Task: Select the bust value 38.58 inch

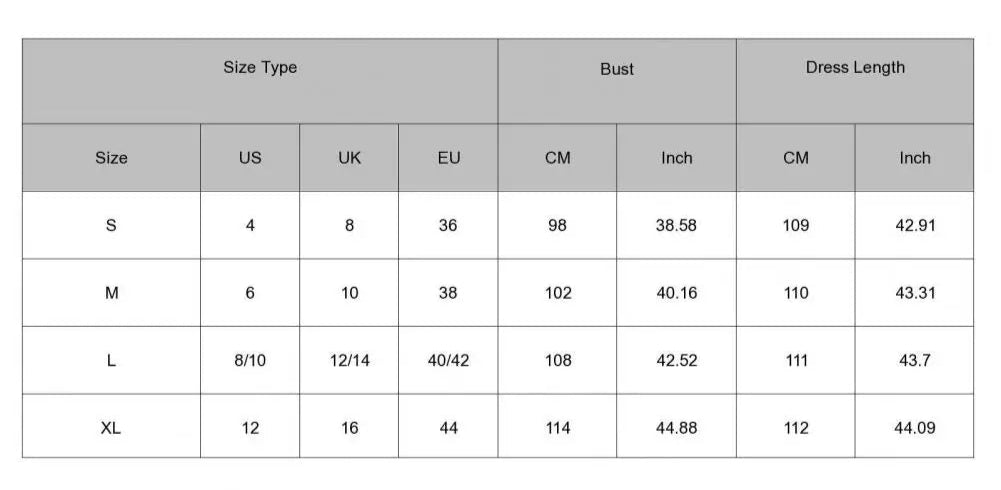Action: [676, 226]
